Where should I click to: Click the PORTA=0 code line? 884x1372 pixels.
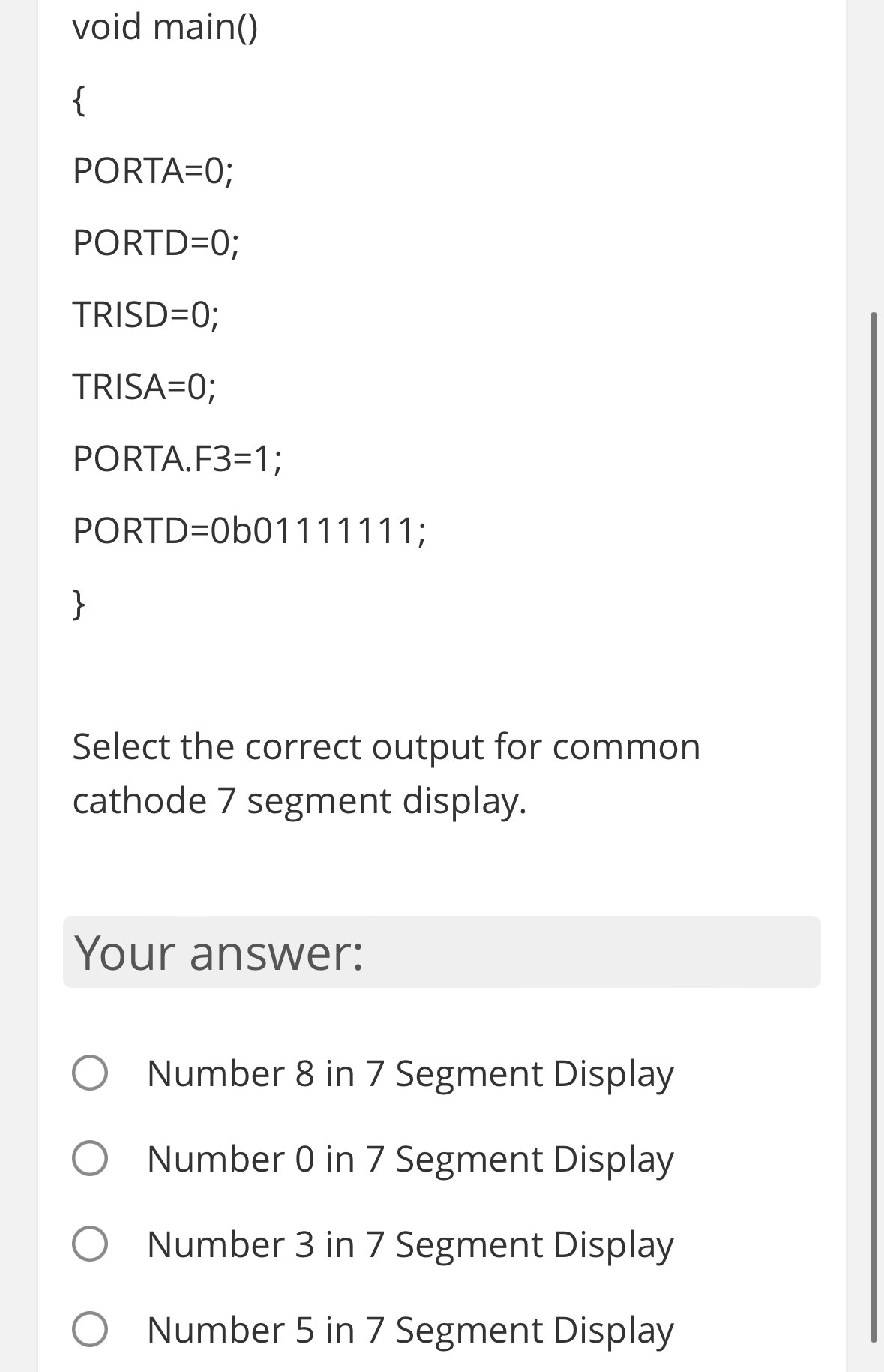click(x=152, y=171)
